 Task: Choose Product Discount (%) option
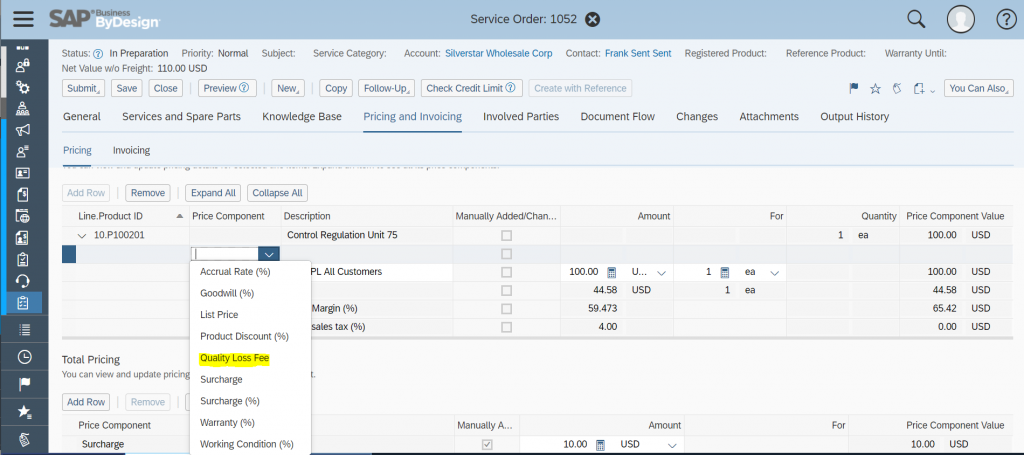point(244,336)
